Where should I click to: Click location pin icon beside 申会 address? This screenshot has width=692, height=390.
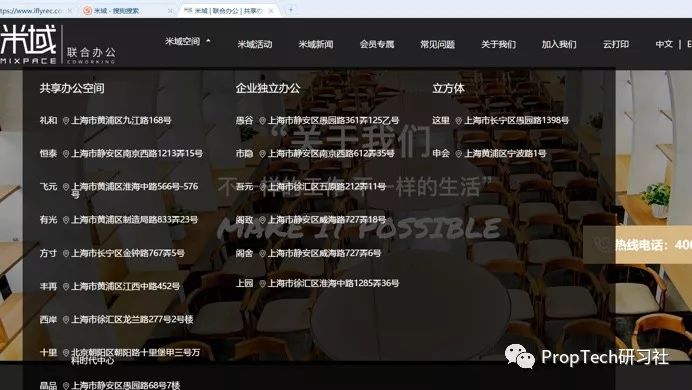[x=459, y=154]
